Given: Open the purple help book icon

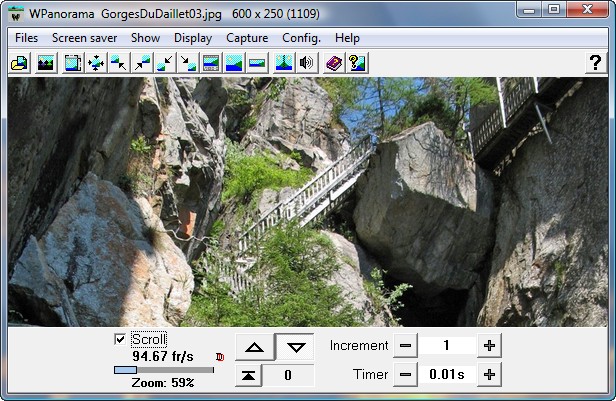Looking at the screenshot, I should [334, 63].
